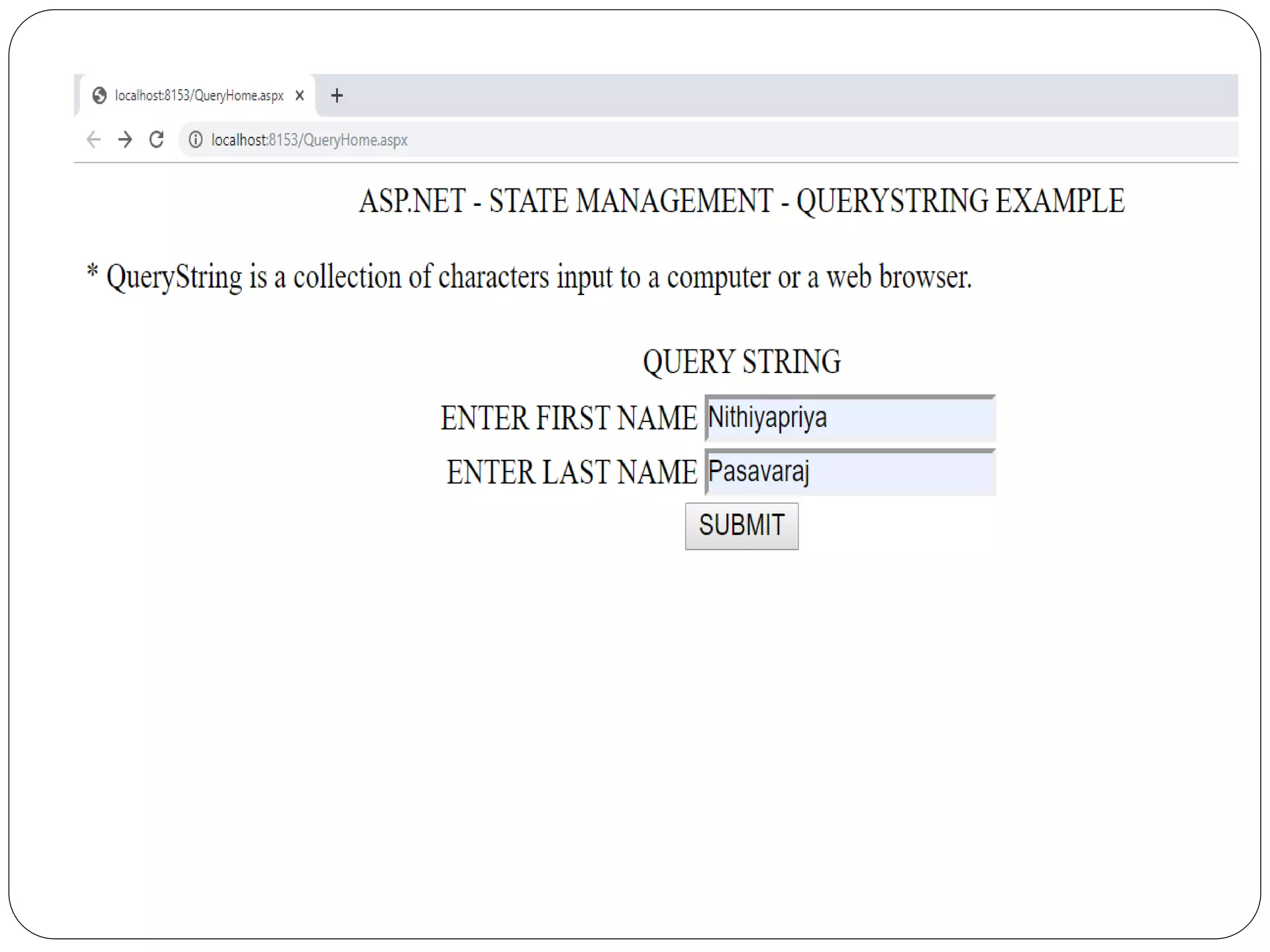Click the browser back arrow
Image resolution: width=1270 pixels, height=952 pixels.
[94, 139]
